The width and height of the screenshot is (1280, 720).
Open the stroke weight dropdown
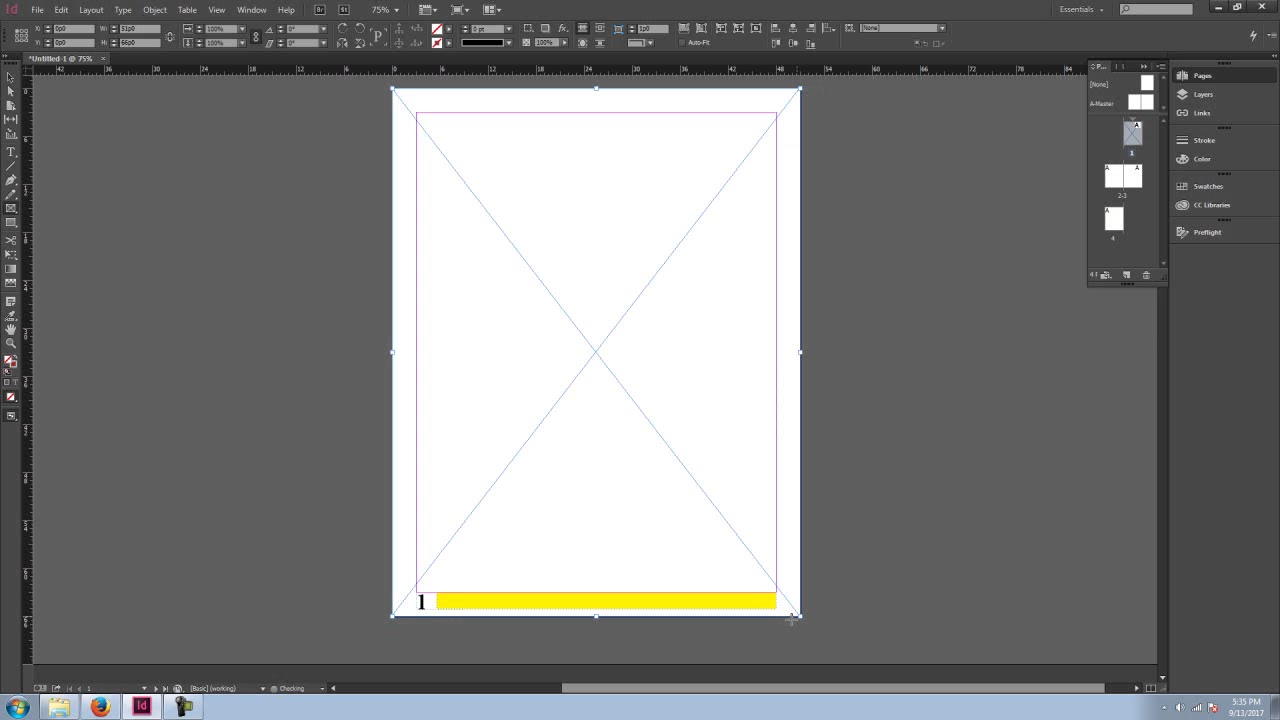pyautogui.click(x=508, y=29)
